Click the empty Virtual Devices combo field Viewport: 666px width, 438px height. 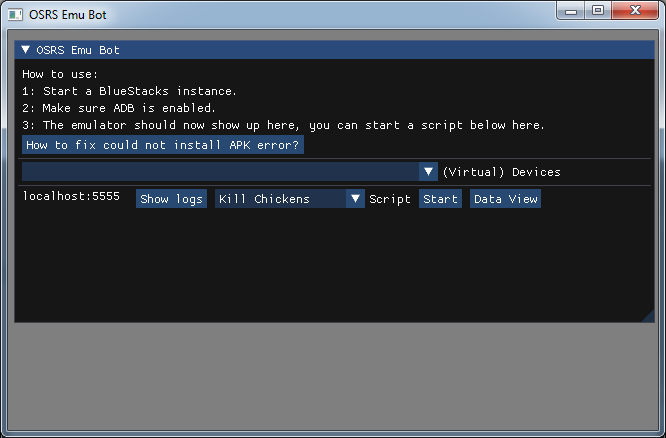click(x=220, y=172)
